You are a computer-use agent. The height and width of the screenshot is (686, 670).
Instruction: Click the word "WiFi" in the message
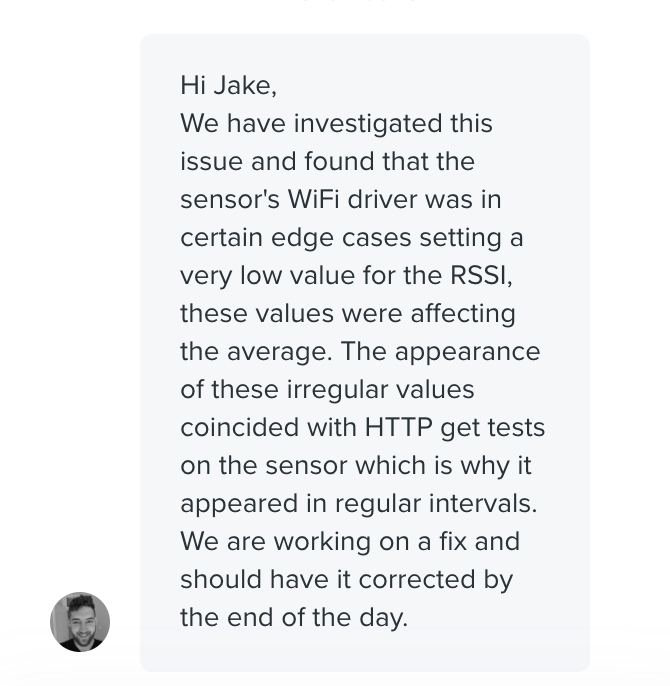click(x=314, y=200)
